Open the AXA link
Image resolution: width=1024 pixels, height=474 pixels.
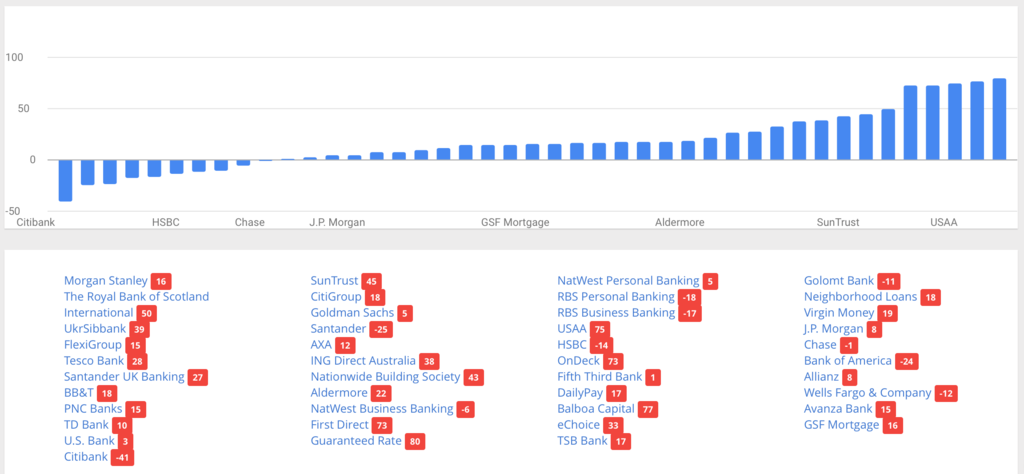[321, 345]
